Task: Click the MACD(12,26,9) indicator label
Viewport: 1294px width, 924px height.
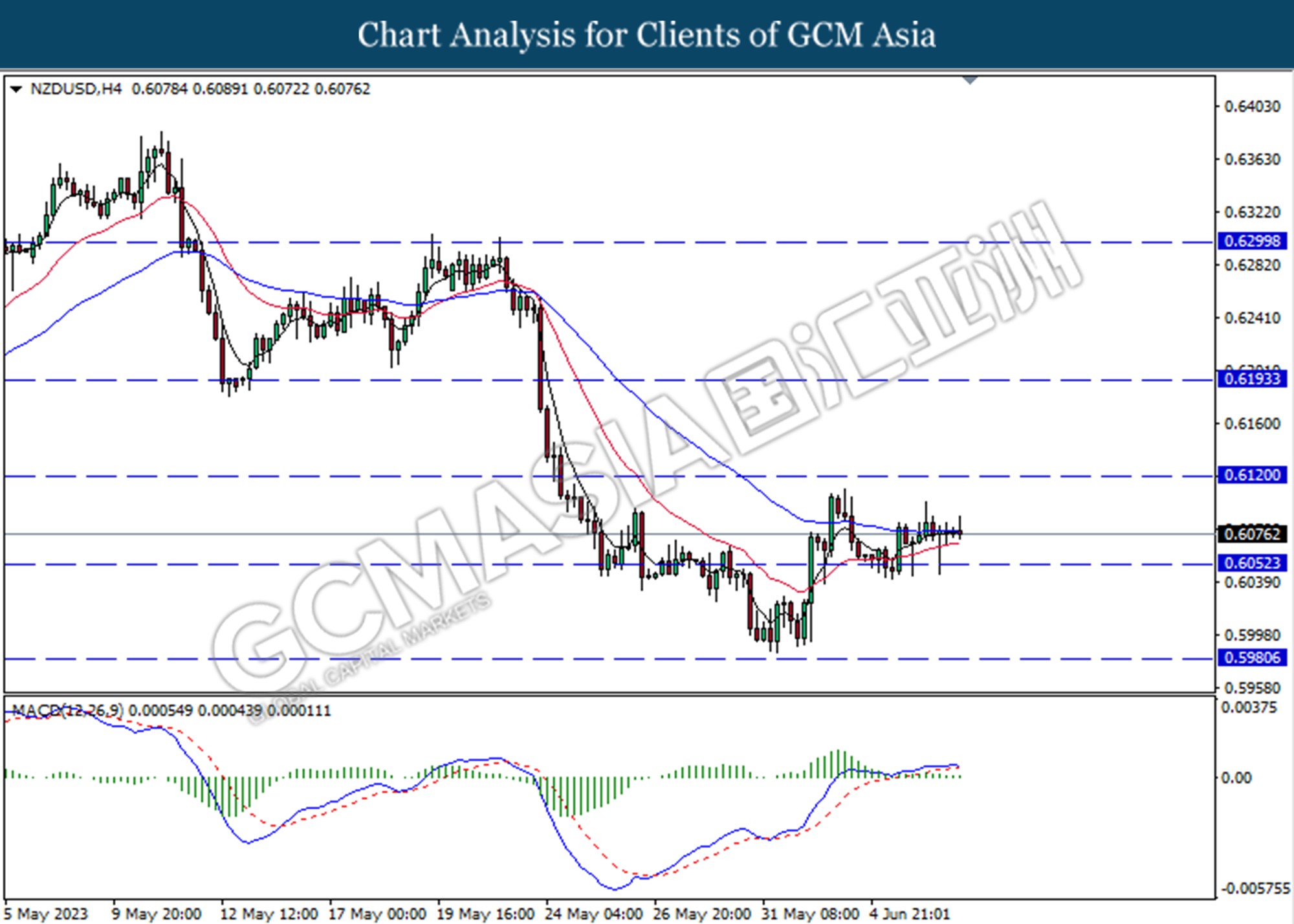Action: click(67, 710)
